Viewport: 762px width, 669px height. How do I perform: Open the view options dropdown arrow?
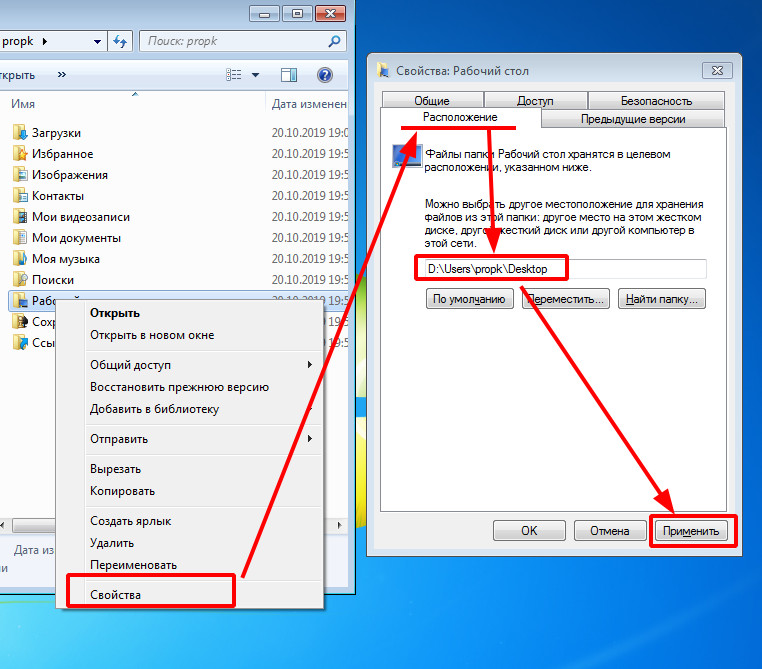(255, 75)
